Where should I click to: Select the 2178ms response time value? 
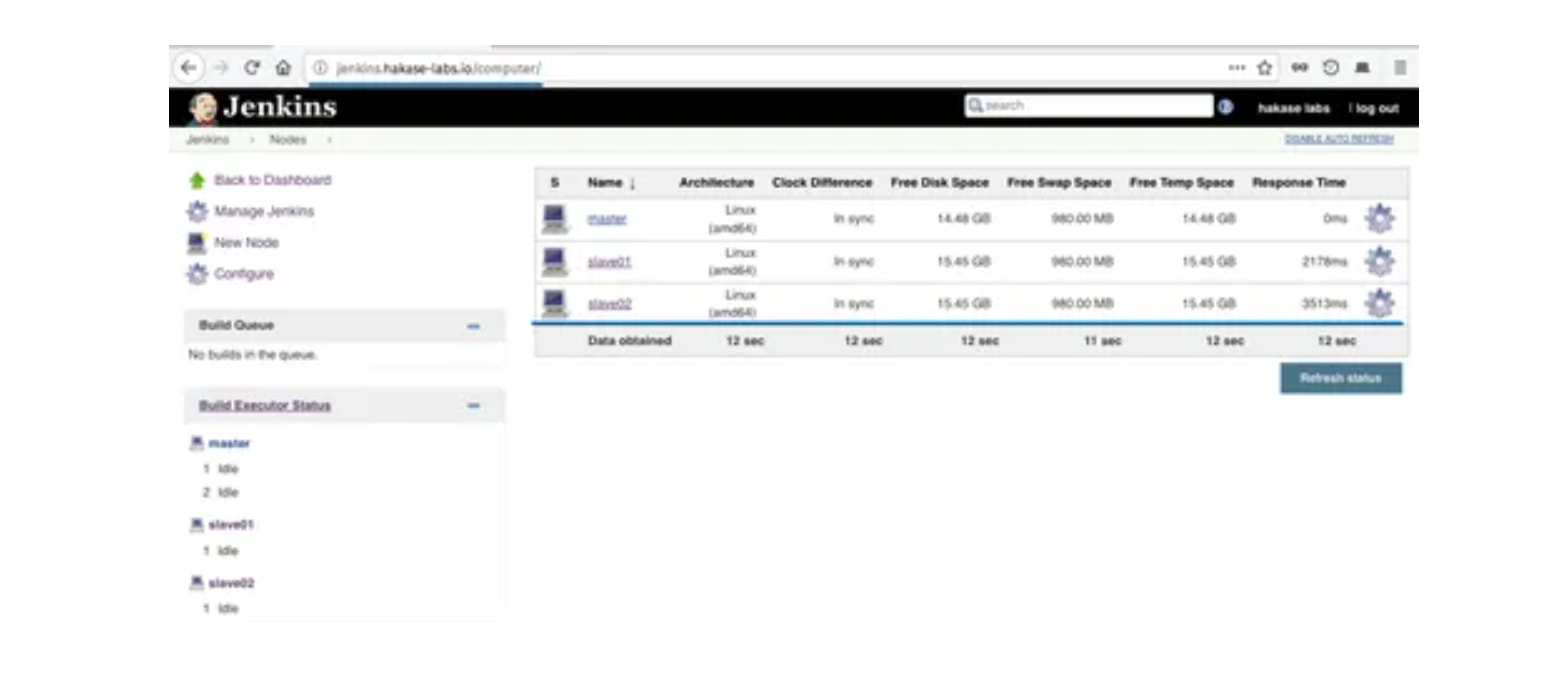click(x=1325, y=262)
